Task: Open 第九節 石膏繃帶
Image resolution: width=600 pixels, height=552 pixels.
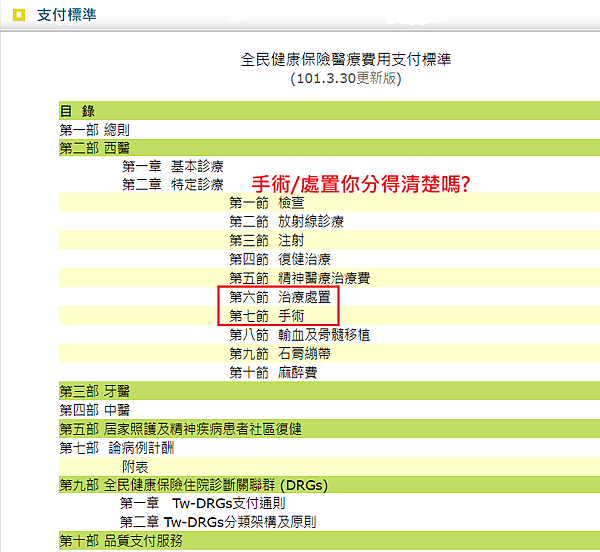Action: tap(280, 353)
